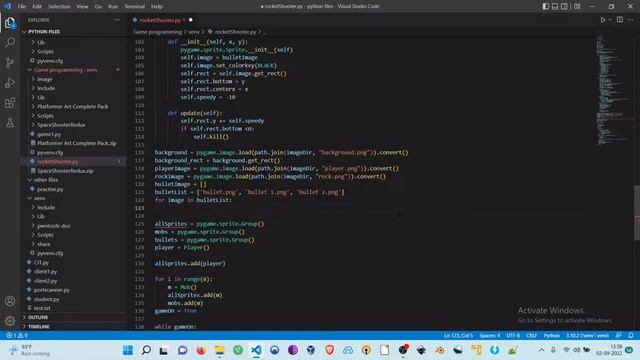
Task: Open test.txt file
Action: [73, 308]
